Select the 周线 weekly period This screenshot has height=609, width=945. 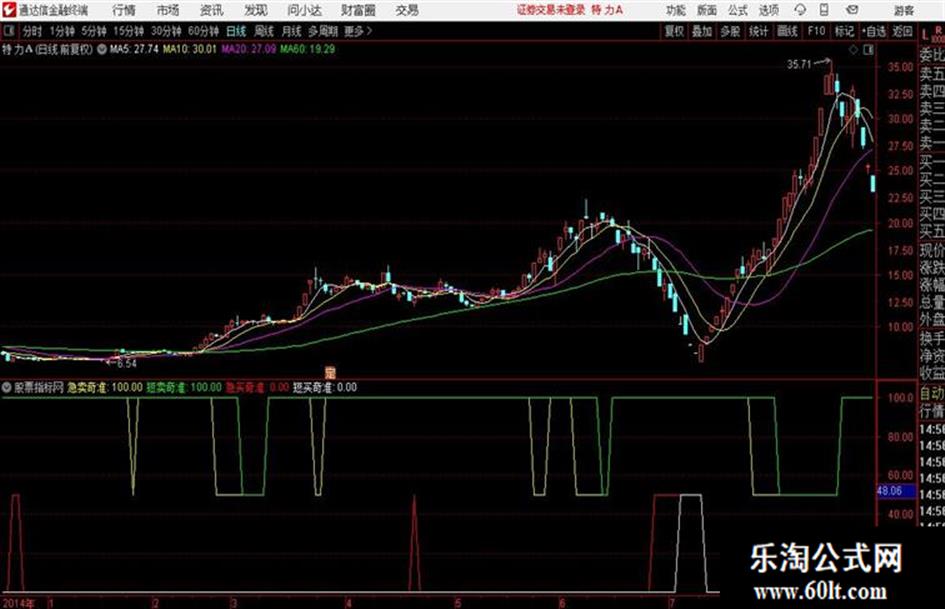click(263, 31)
